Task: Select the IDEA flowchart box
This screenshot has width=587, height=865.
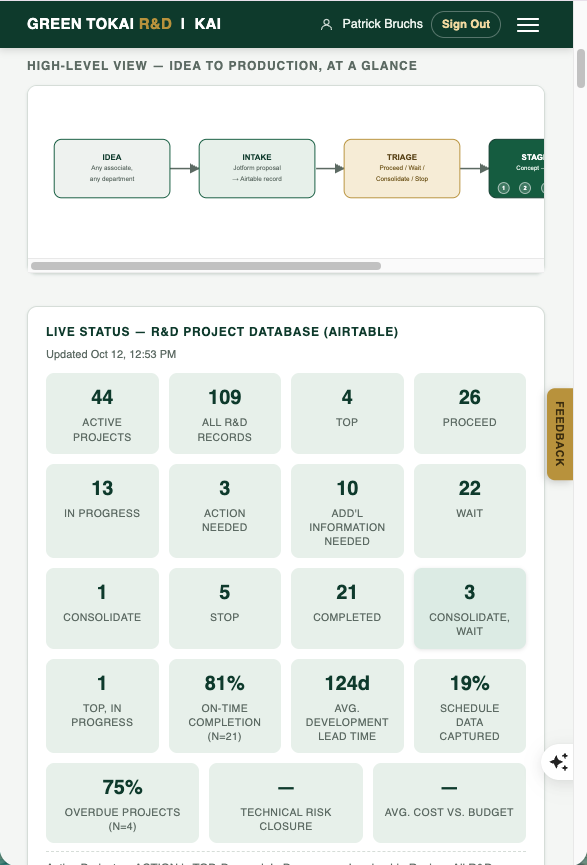Action: tap(112, 168)
